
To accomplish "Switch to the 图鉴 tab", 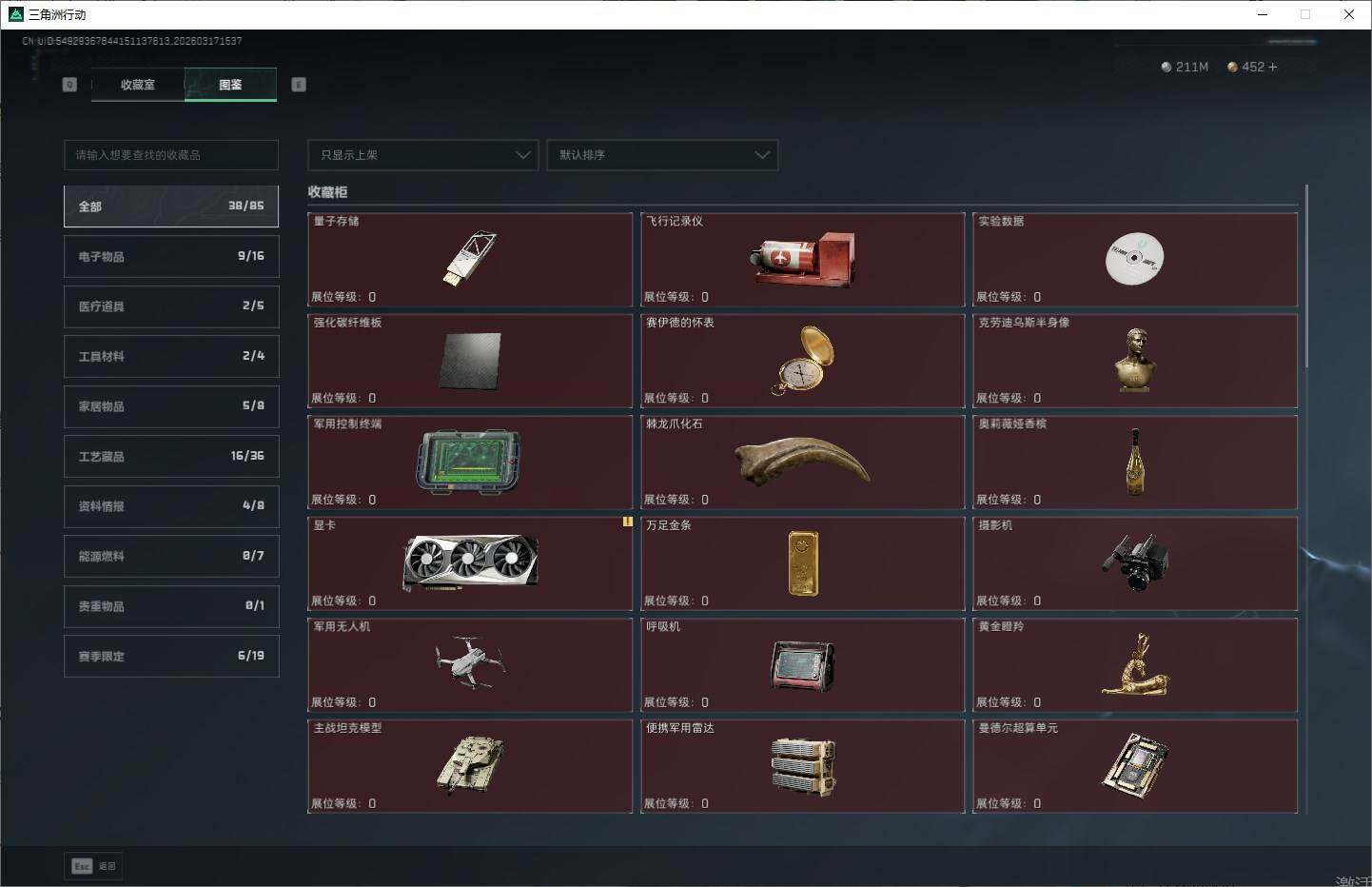I will pos(230,85).
